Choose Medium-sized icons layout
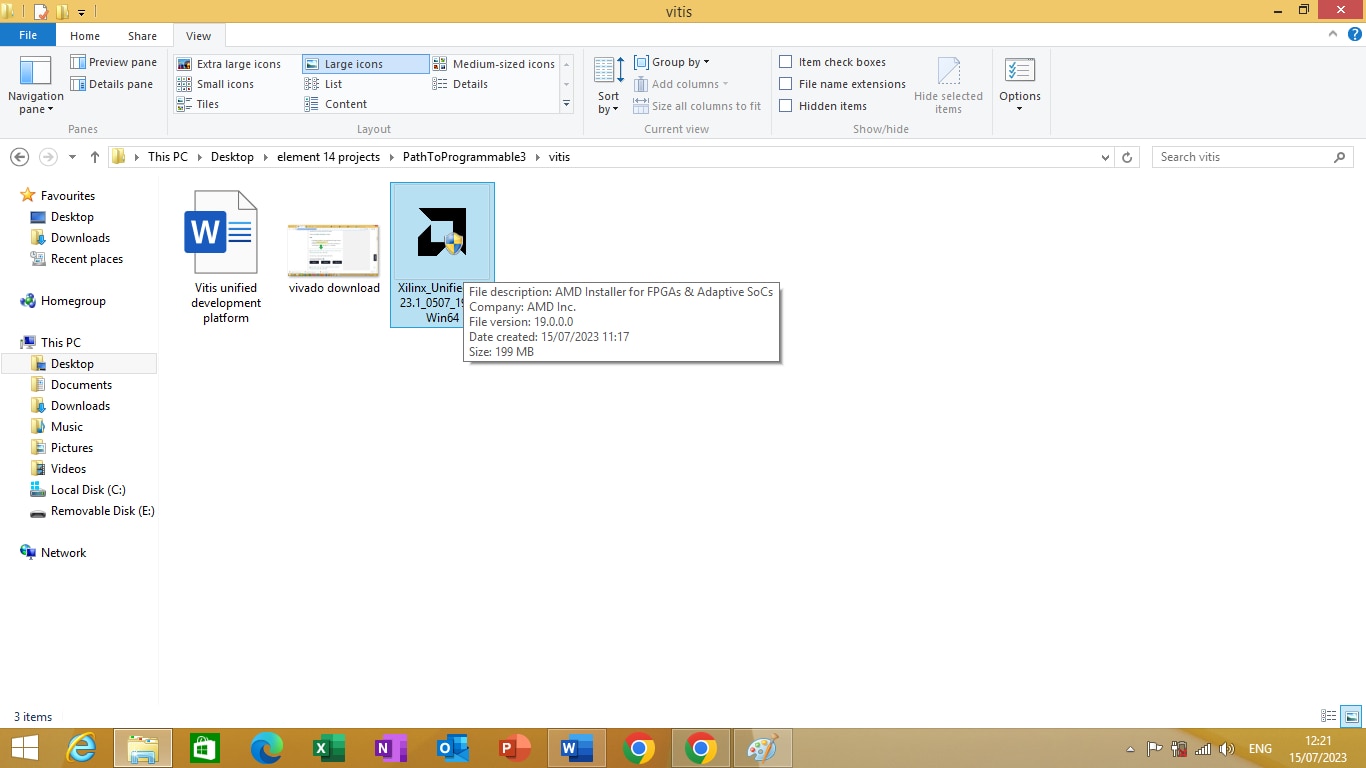1366x768 pixels. click(494, 64)
